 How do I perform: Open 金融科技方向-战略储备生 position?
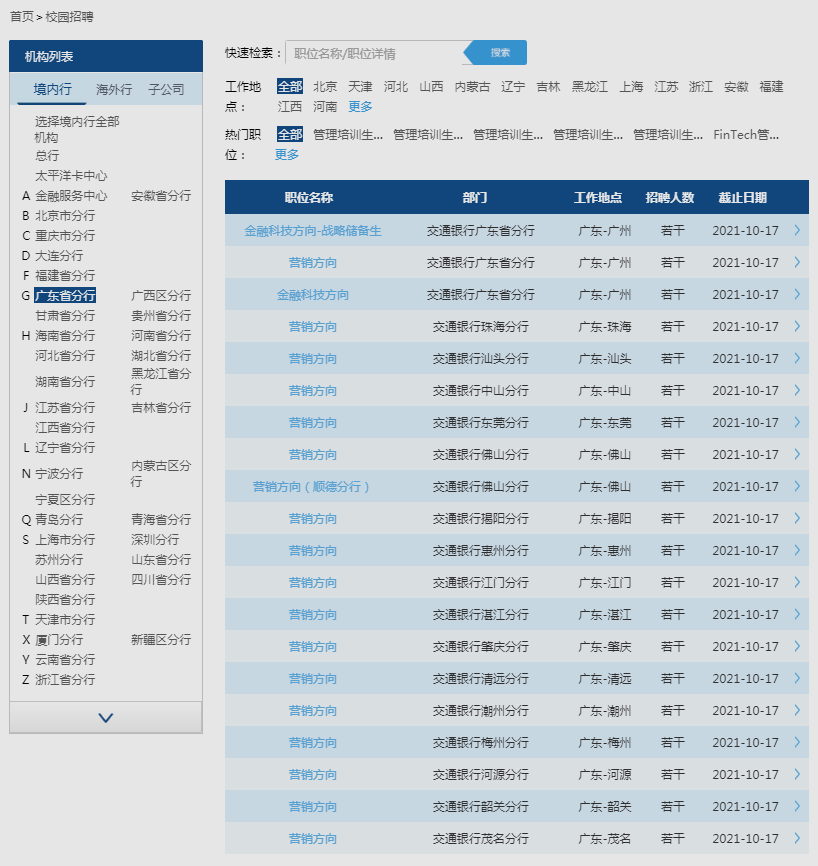pyautogui.click(x=313, y=231)
